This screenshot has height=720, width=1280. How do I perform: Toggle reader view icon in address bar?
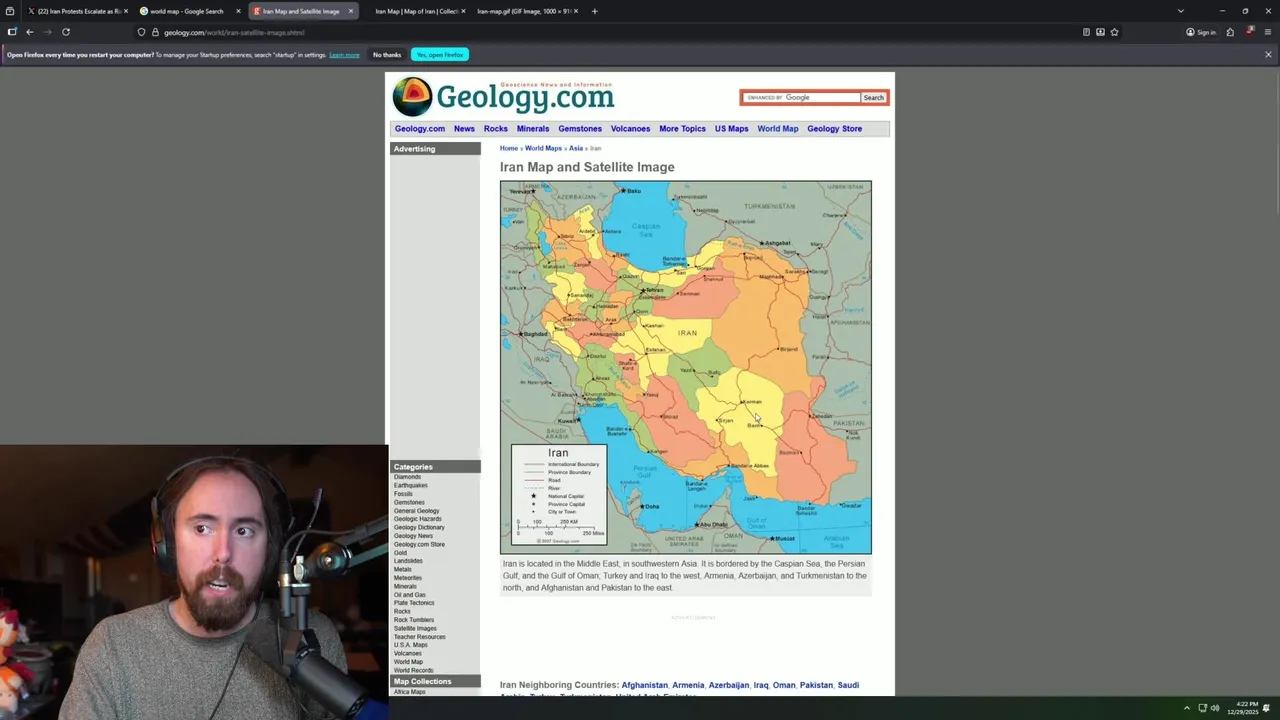[1086, 32]
